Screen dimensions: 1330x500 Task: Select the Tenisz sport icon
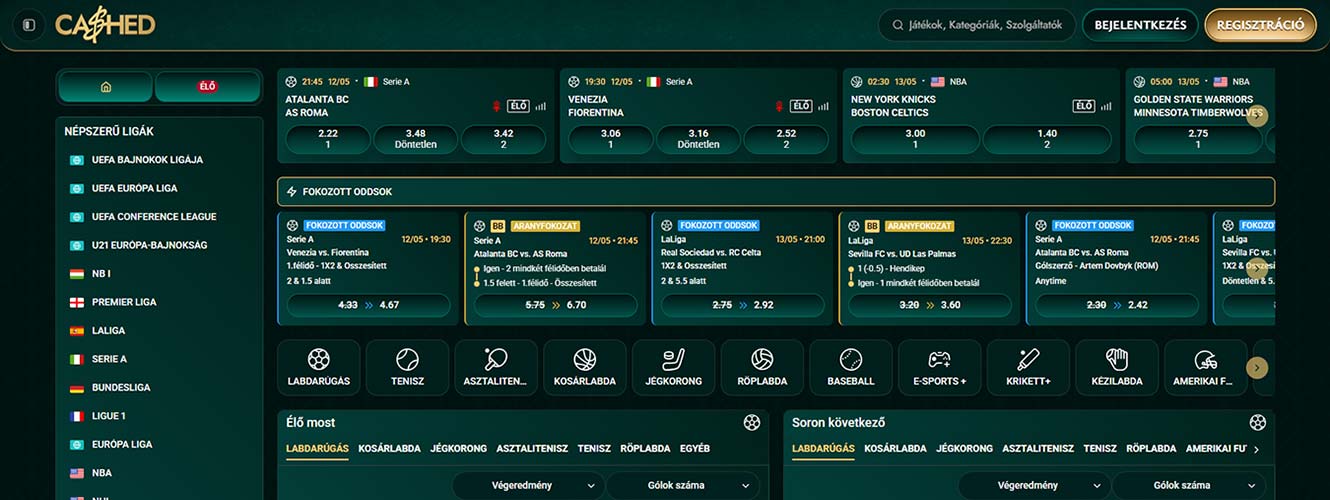pyautogui.click(x=407, y=368)
